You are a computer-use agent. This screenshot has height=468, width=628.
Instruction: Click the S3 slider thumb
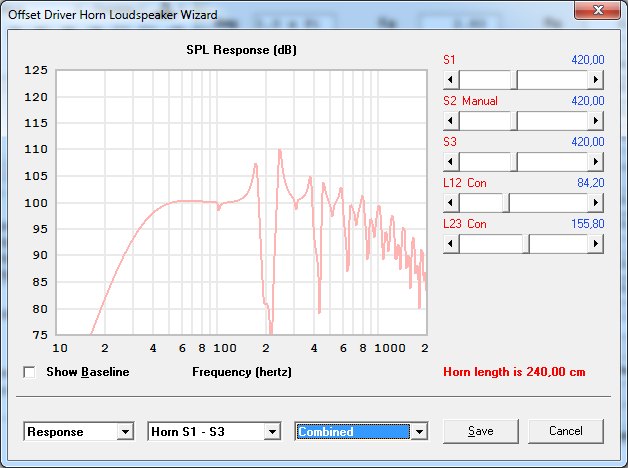pyautogui.click(x=514, y=162)
